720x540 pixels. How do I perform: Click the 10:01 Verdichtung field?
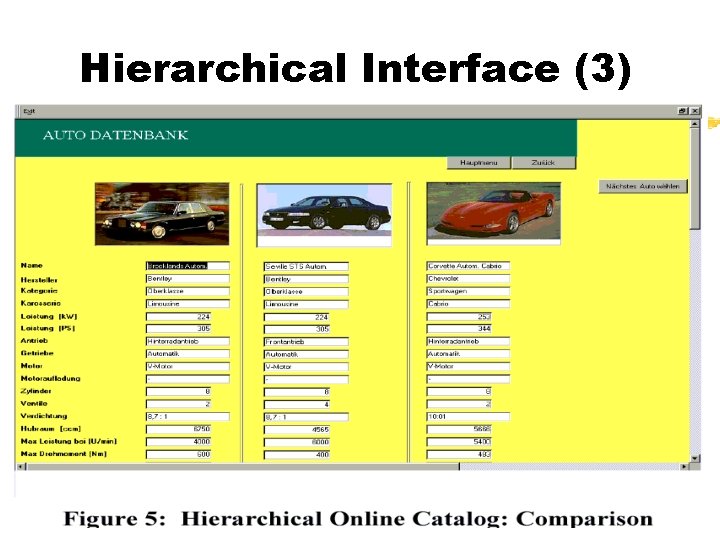point(468,416)
